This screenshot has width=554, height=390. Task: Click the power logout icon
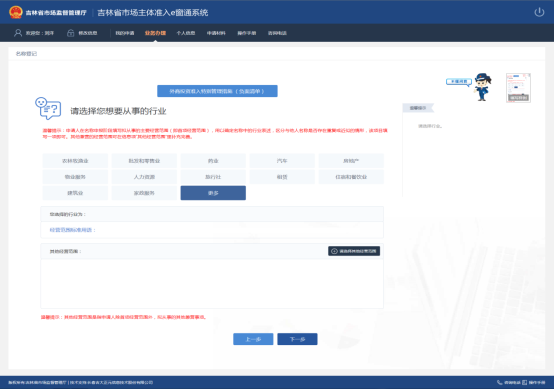(x=539, y=12)
